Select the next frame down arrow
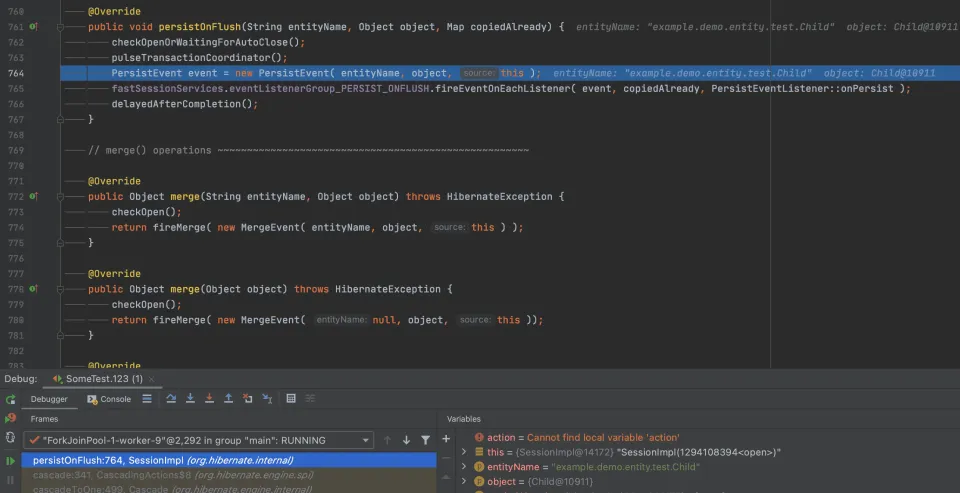The image size is (960, 493). click(x=406, y=440)
